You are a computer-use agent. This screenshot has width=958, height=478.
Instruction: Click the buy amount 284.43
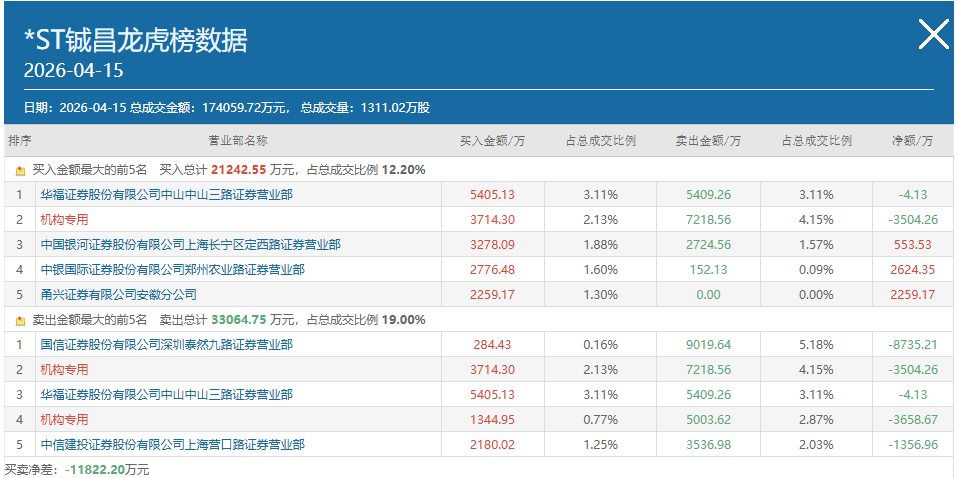(492, 345)
